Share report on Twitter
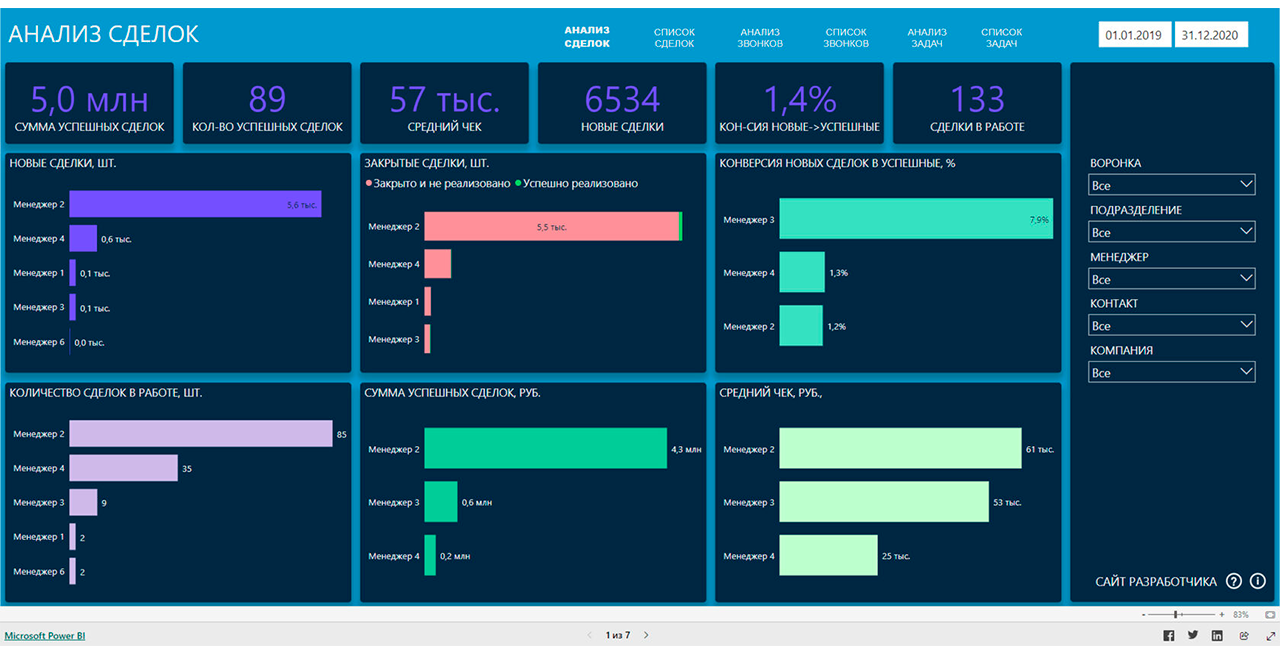 tap(1193, 635)
